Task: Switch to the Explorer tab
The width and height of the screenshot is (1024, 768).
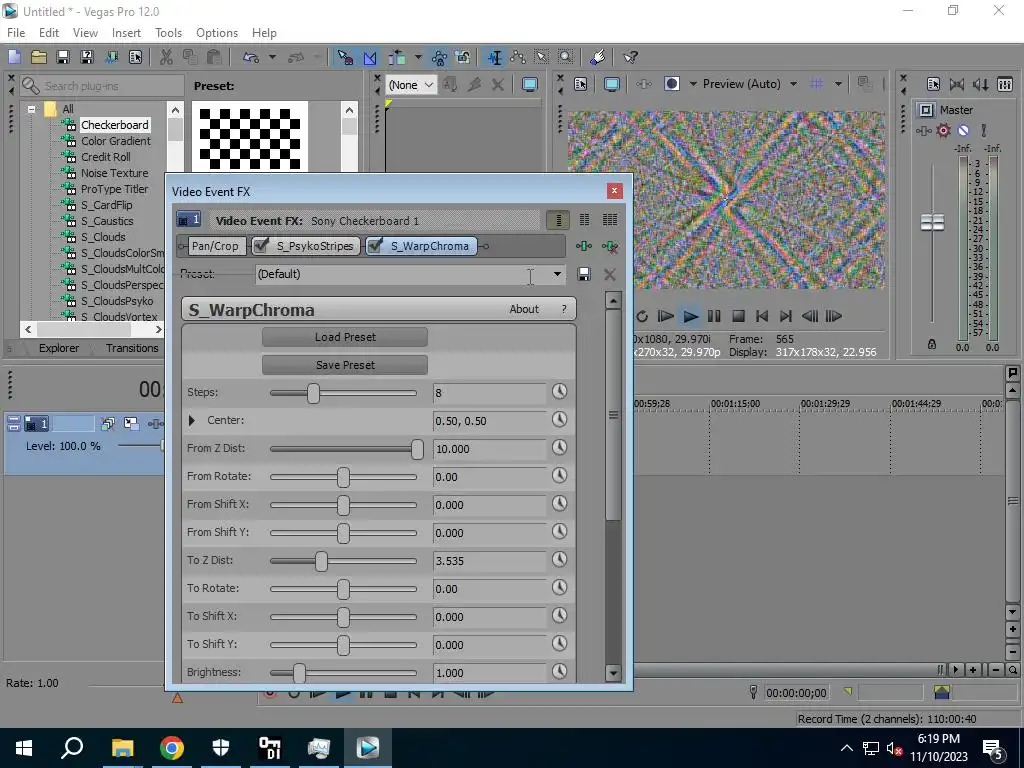Action: tap(59, 348)
